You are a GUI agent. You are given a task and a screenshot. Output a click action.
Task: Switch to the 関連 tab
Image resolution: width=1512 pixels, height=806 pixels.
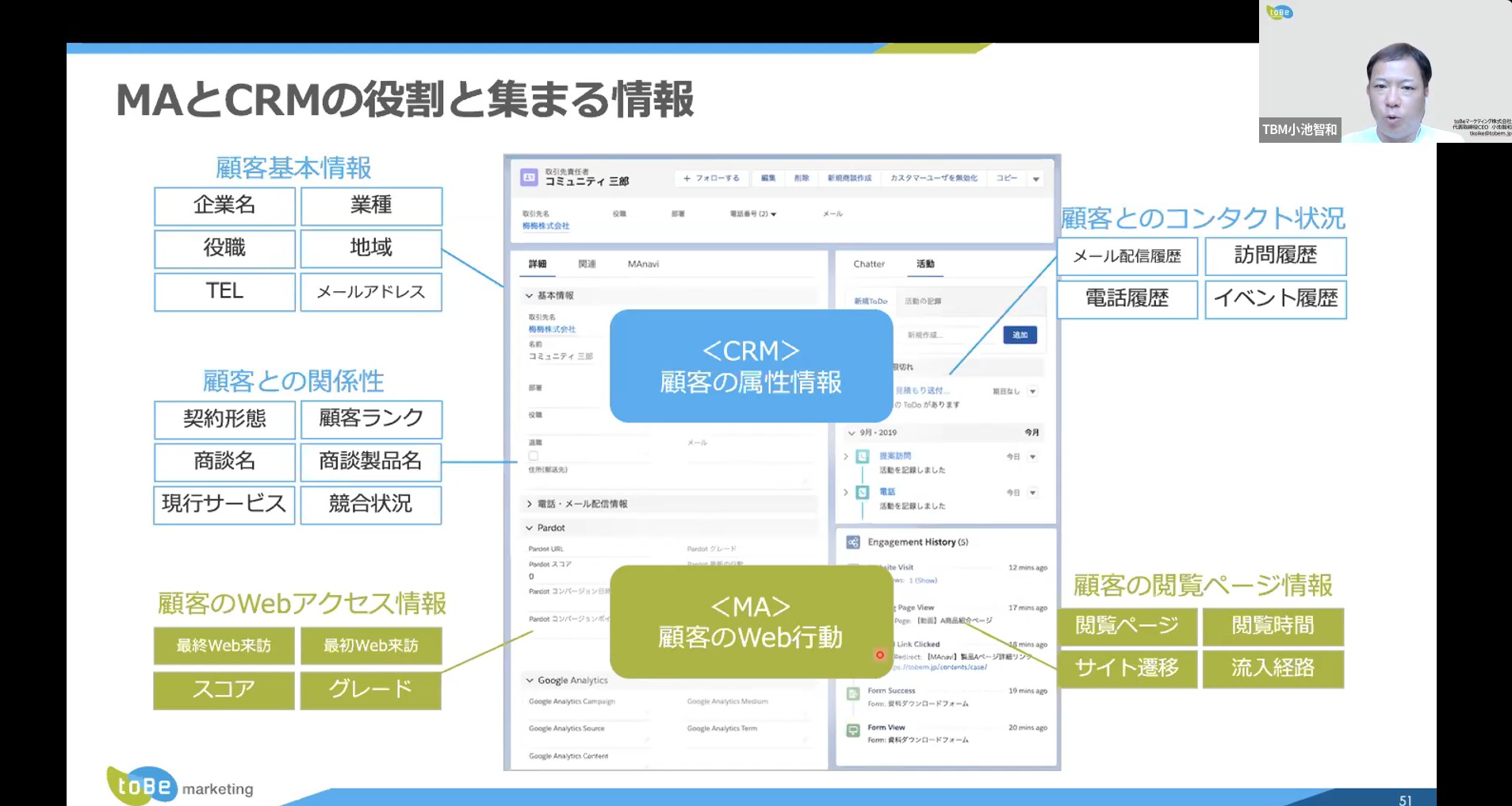587,264
